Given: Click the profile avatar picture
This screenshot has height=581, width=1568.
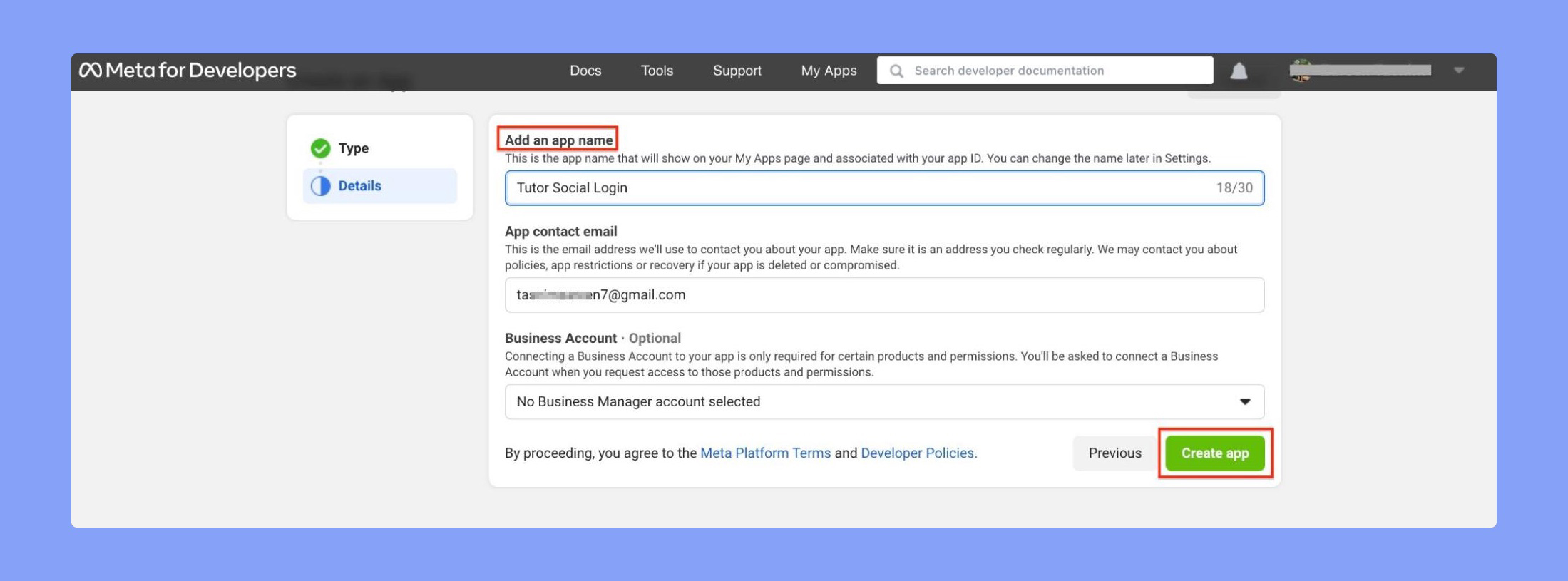Looking at the screenshot, I should coord(1301,70).
